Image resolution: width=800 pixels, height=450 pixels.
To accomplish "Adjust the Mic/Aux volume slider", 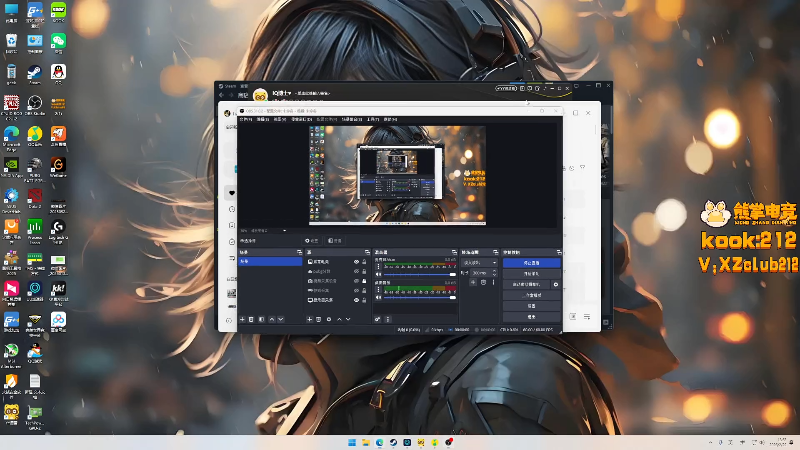I will click(x=420, y=274).
